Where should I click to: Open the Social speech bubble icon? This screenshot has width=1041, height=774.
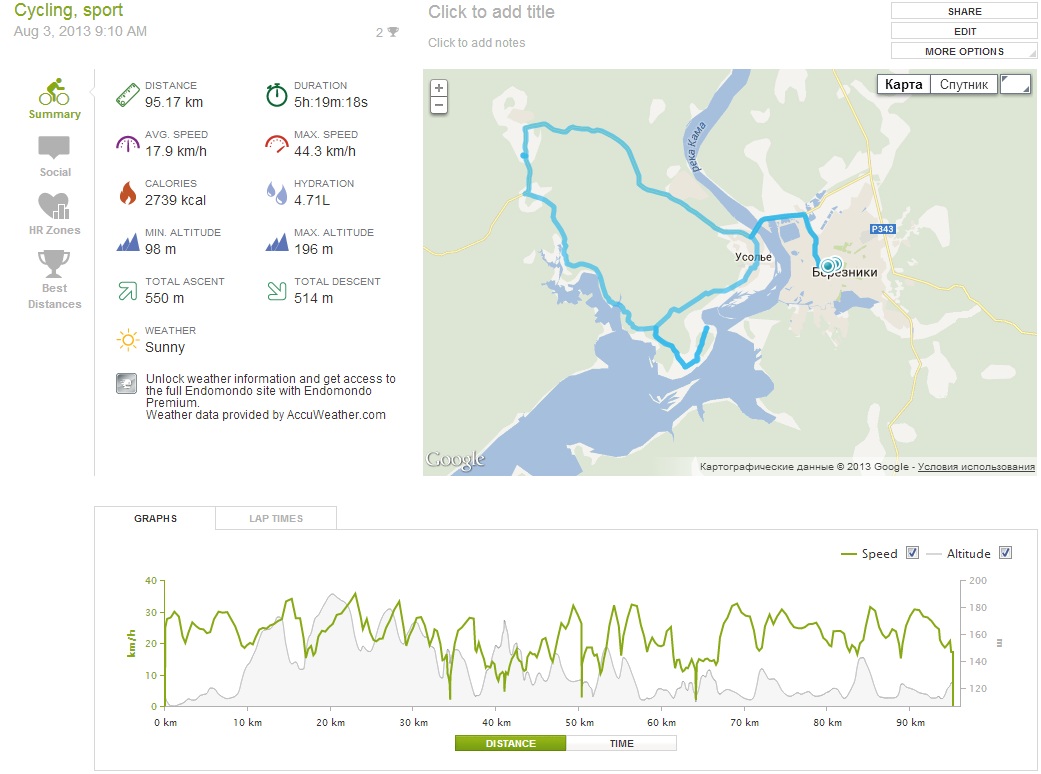[x=55, y=148]
